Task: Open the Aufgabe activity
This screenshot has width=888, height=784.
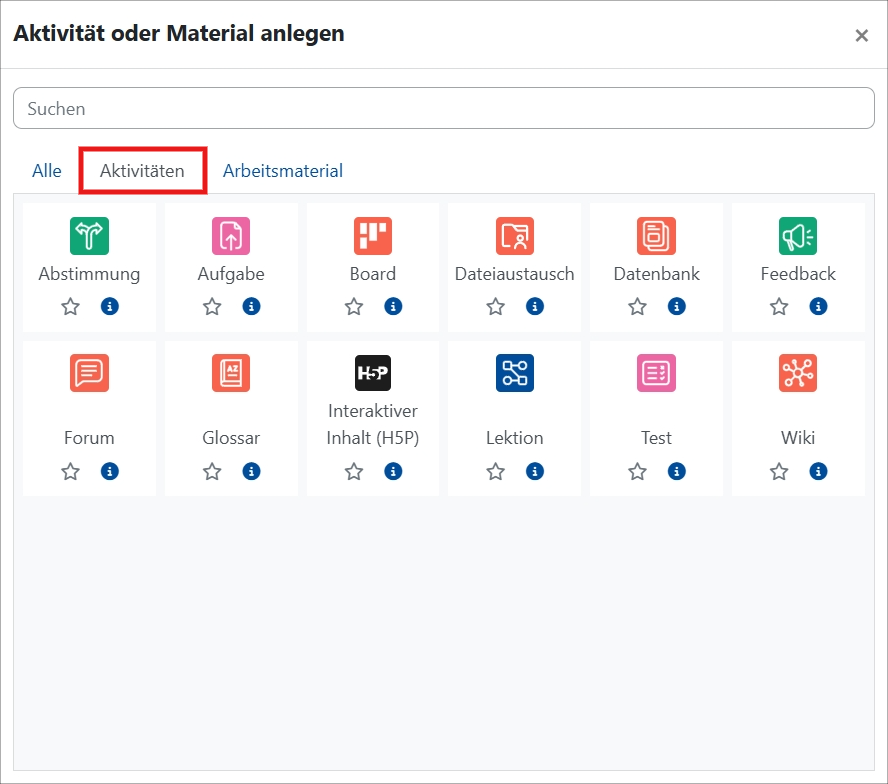Action: click(x=231, y=237)
